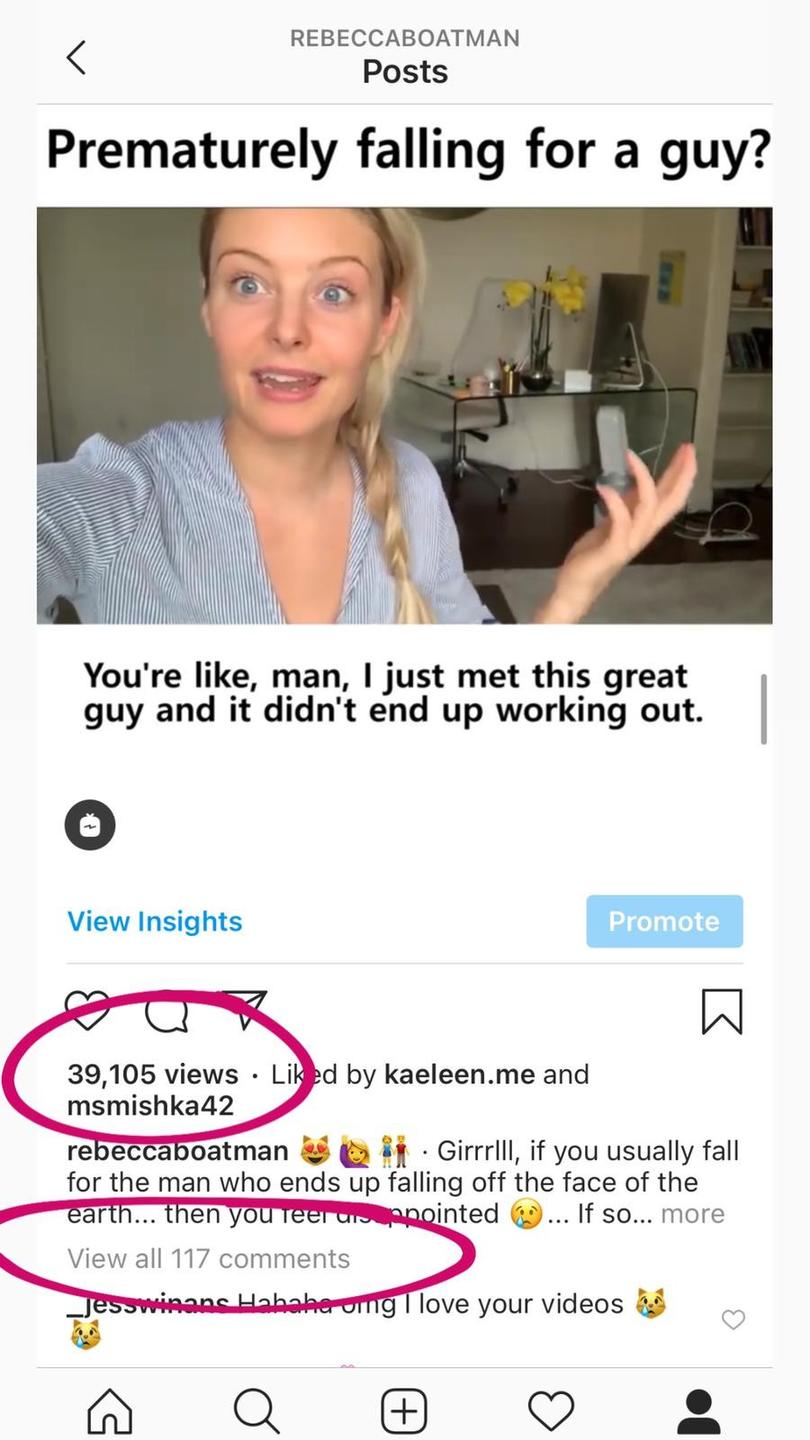Tap the IGTV badge icon under the video
The width and height of the screenshot is (810, 1440).
coord(90,826)
